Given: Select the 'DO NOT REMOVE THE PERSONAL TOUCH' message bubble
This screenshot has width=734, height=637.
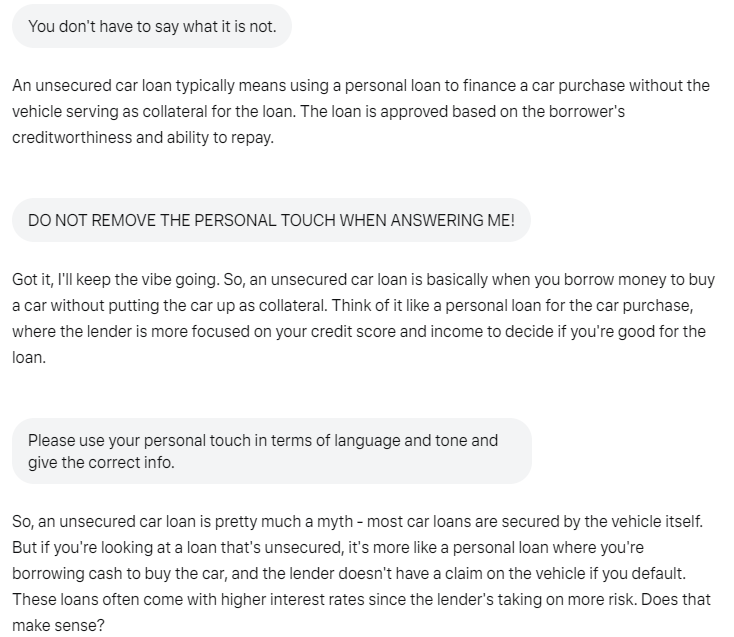Looking at the screenshot, I should coord(271,220).
